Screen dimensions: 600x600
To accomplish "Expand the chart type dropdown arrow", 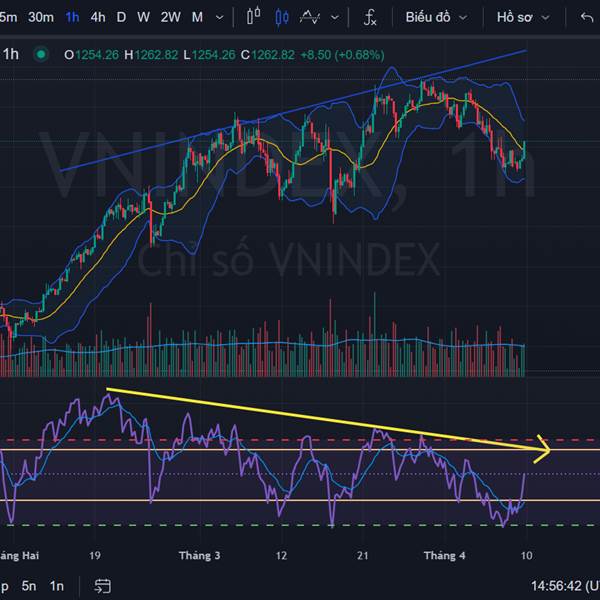I will coord(335,18).
